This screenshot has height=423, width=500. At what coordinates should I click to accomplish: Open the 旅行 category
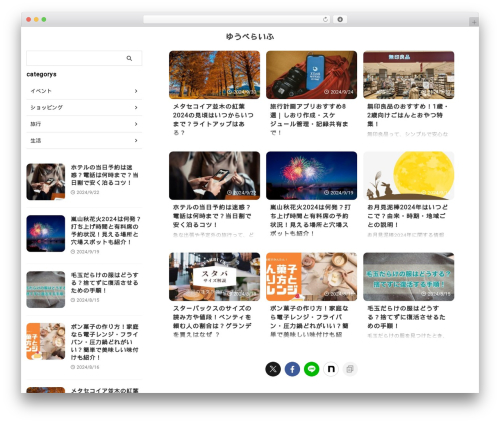tap(84, 124)
